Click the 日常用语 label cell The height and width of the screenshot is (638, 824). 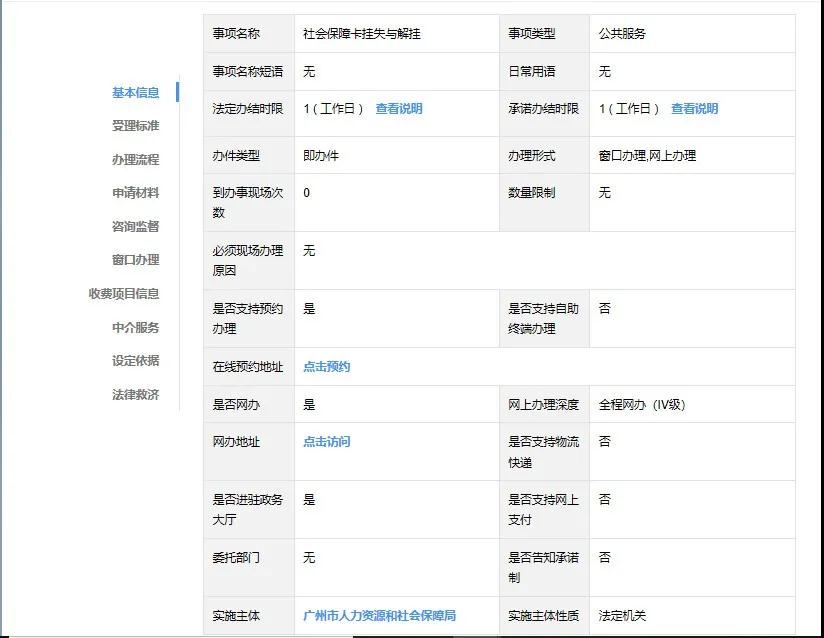[x=544, y=71]
